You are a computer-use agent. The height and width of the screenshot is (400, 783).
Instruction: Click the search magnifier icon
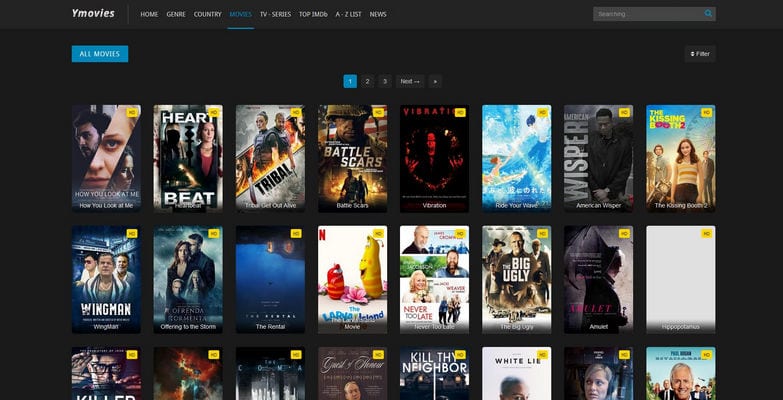click(x=708, y=13)
